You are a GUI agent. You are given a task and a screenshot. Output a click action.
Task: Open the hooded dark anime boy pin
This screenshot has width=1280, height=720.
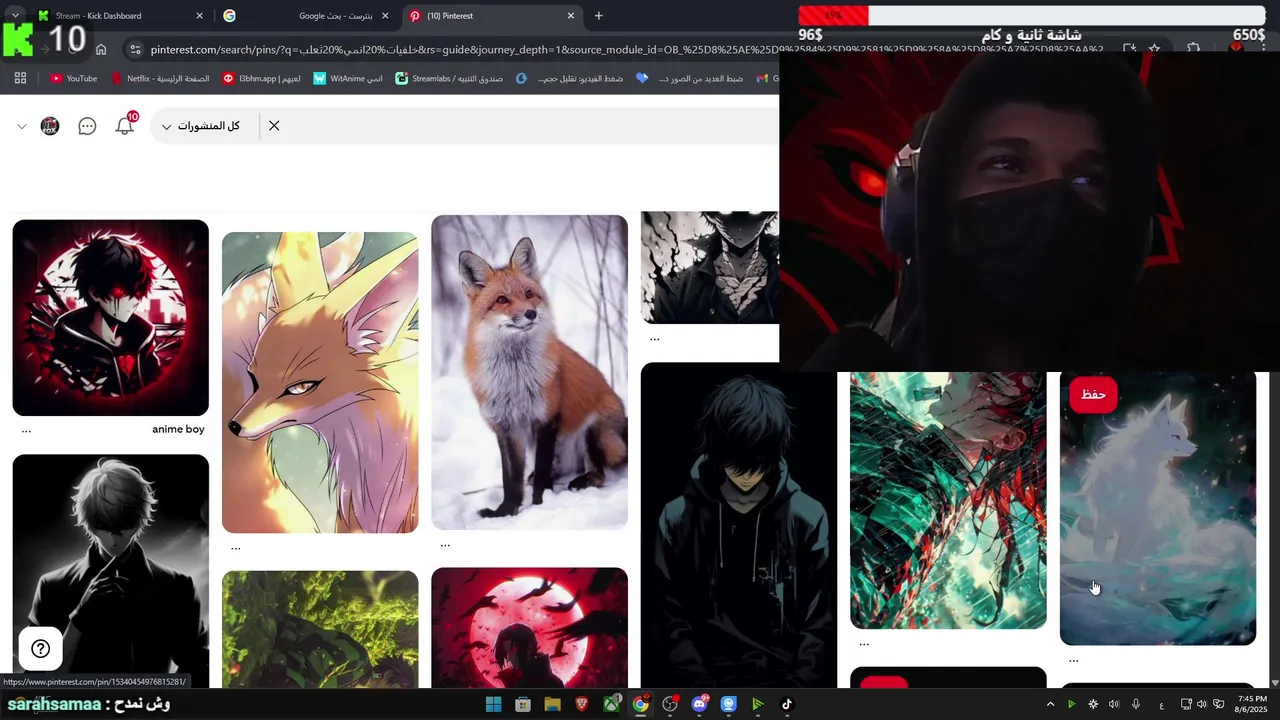[738, 525]
